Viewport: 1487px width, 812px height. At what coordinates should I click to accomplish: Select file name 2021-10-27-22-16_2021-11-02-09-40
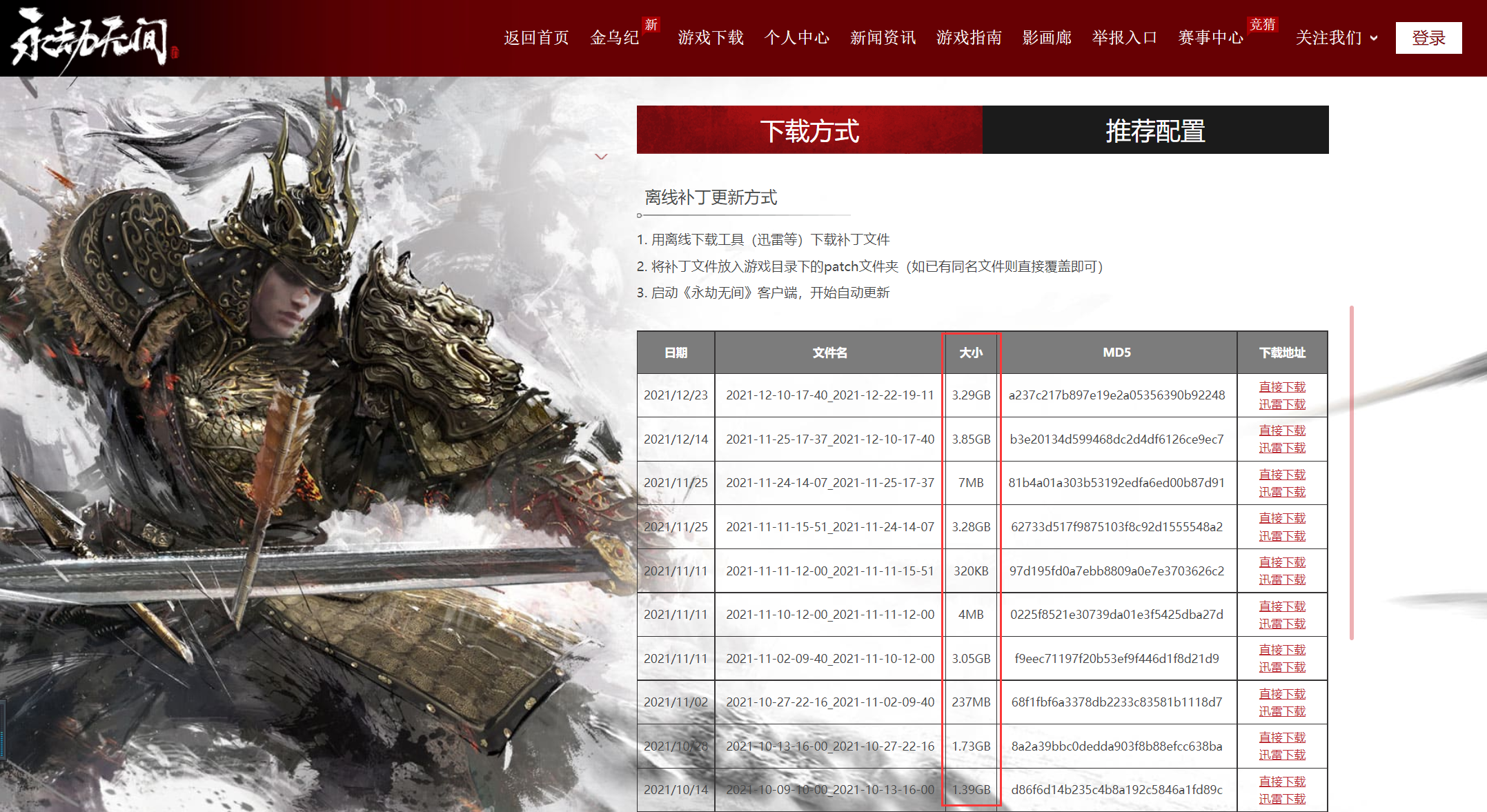coord(829,702)
